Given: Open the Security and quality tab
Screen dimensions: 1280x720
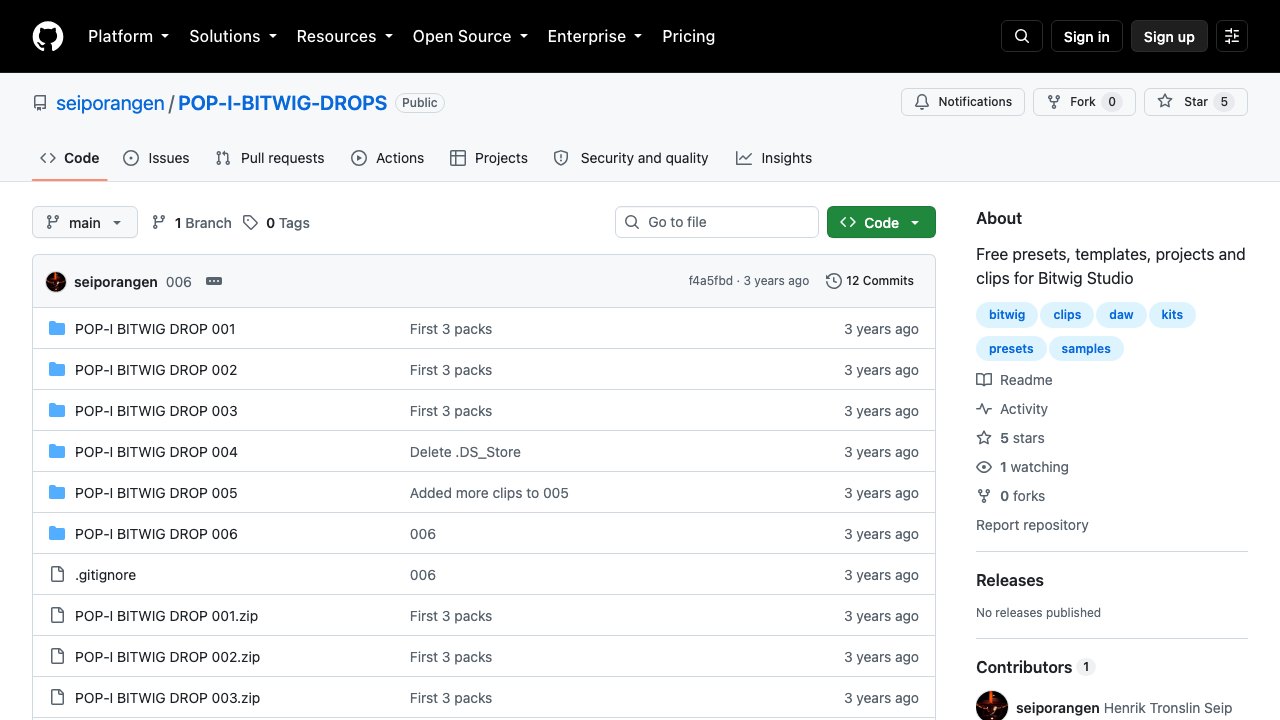Looking at the screenshot, I should (x=631, y=158).
